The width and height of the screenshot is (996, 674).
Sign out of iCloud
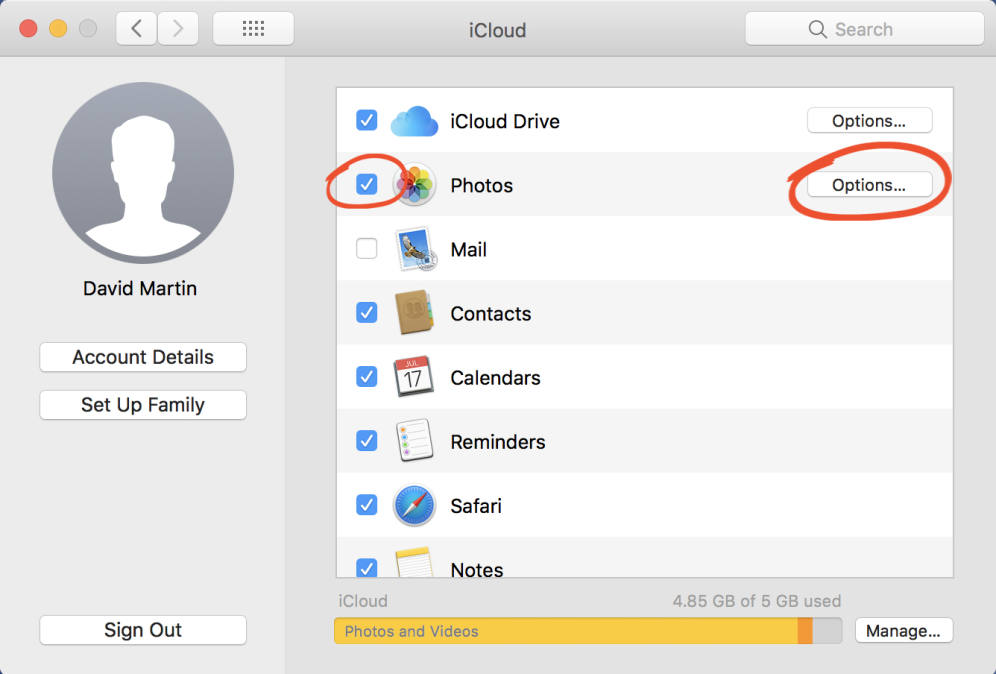coord(142,630)
